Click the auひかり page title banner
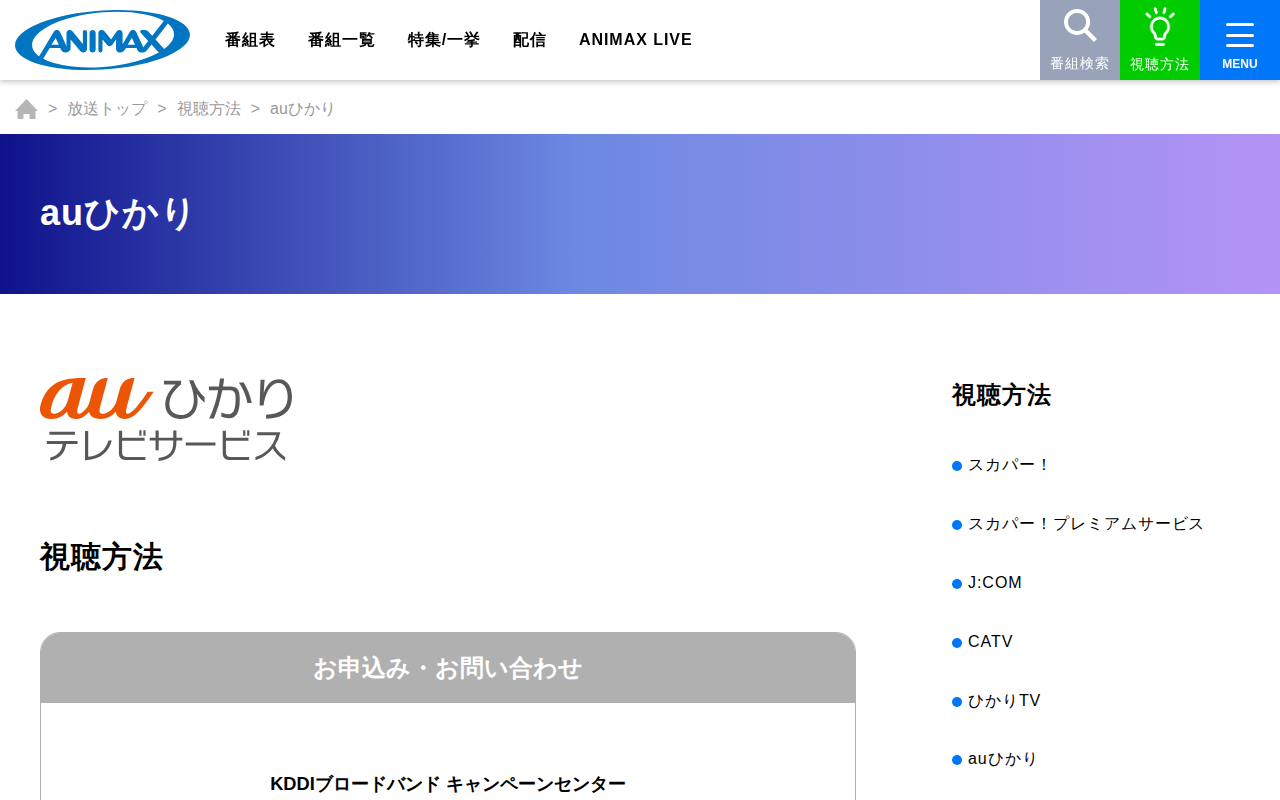This screenshot has width=1280, height=800. point(640,214)
